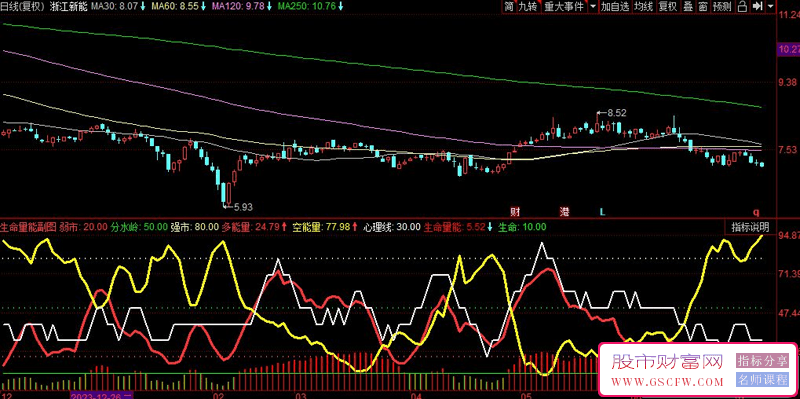Click the jump-to-end arrow icon
The image size is (800, 399).
click(x=758, y=7)
